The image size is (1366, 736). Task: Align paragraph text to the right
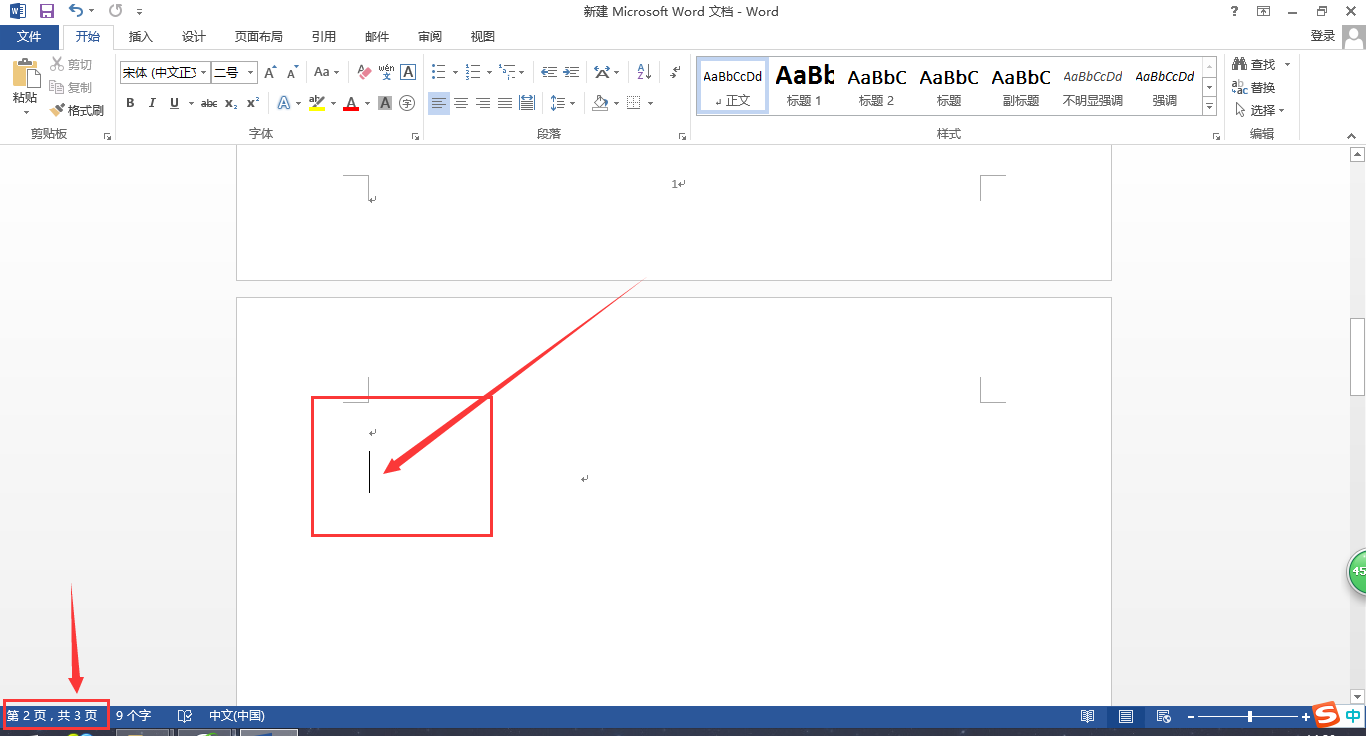(x=483, y=103)
